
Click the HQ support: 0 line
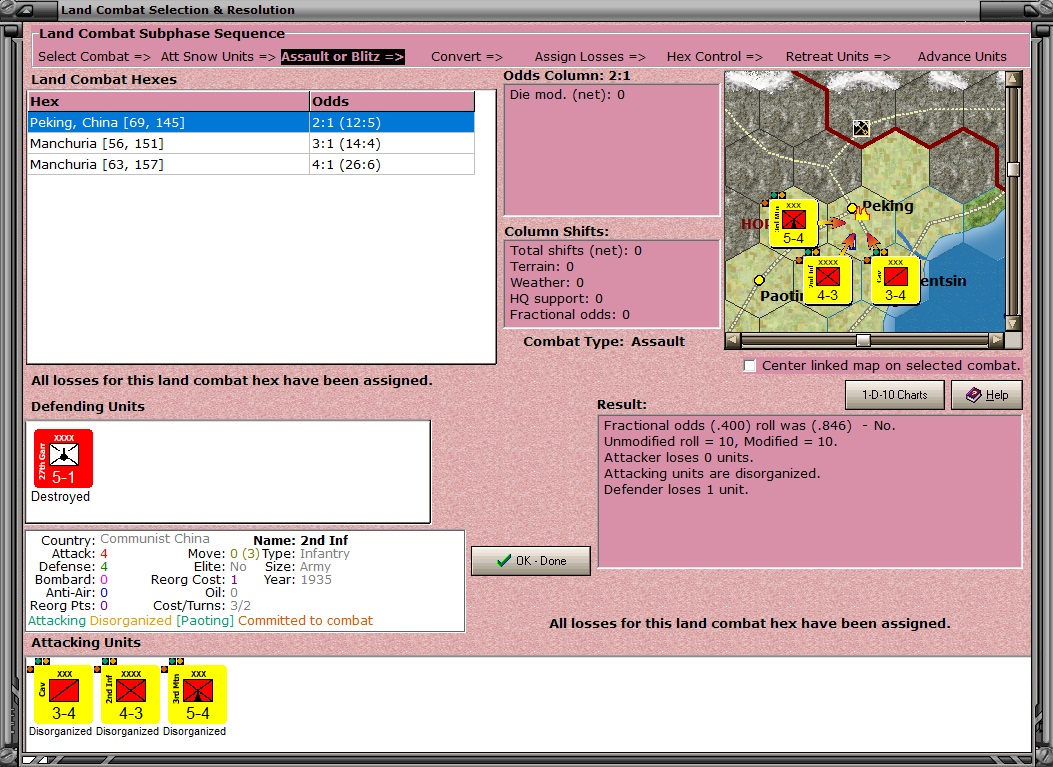coord(556,299)
